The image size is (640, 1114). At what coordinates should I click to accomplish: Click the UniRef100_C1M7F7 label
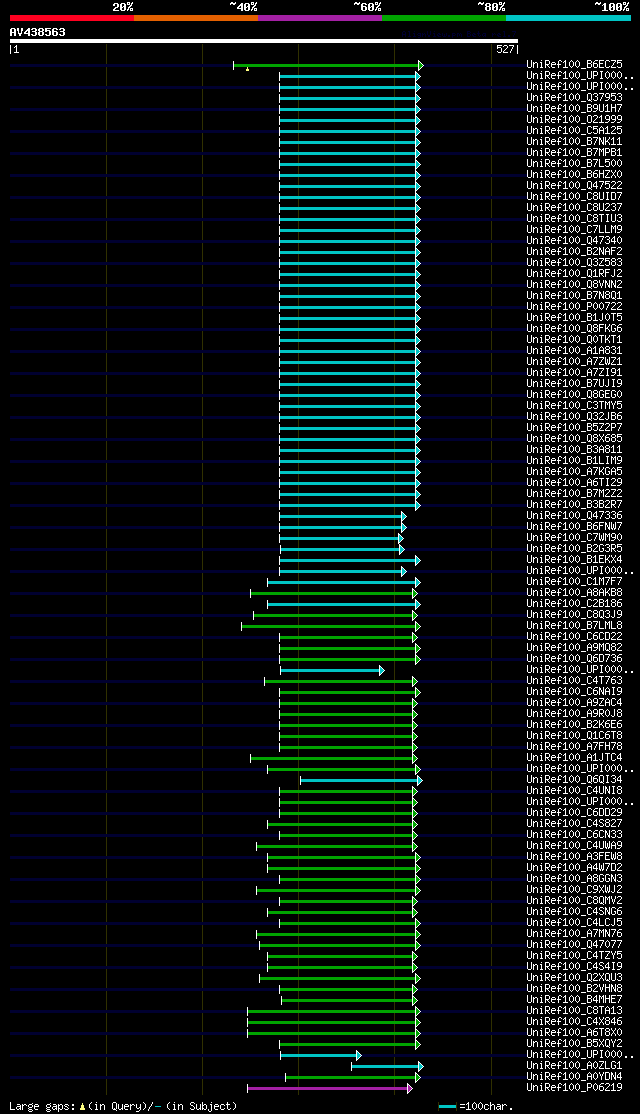pos(575,582)
